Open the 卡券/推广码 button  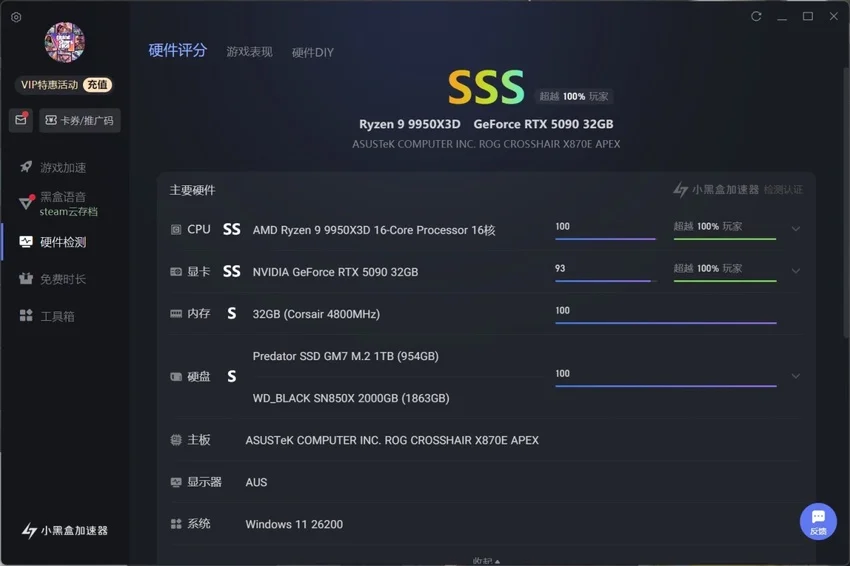point(80,120)
